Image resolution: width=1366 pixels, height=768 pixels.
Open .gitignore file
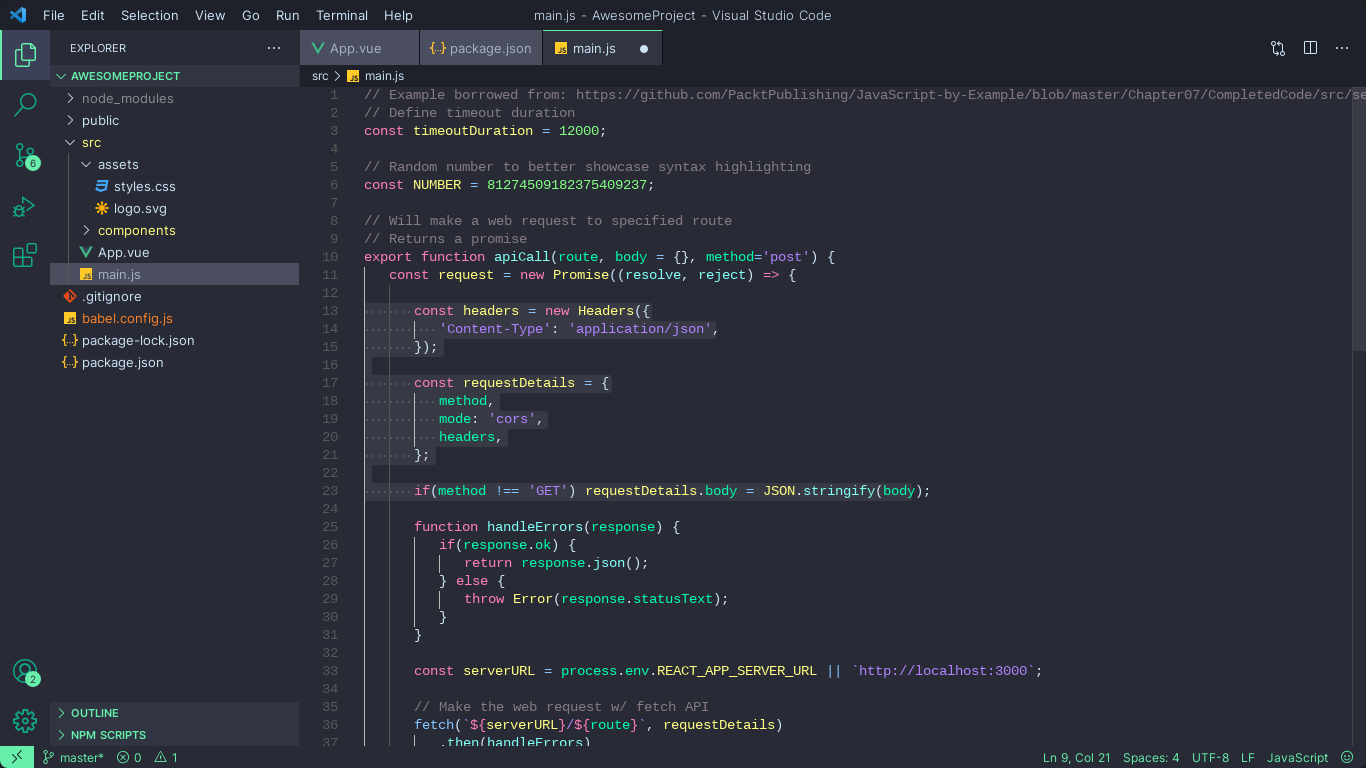[174, 296]
